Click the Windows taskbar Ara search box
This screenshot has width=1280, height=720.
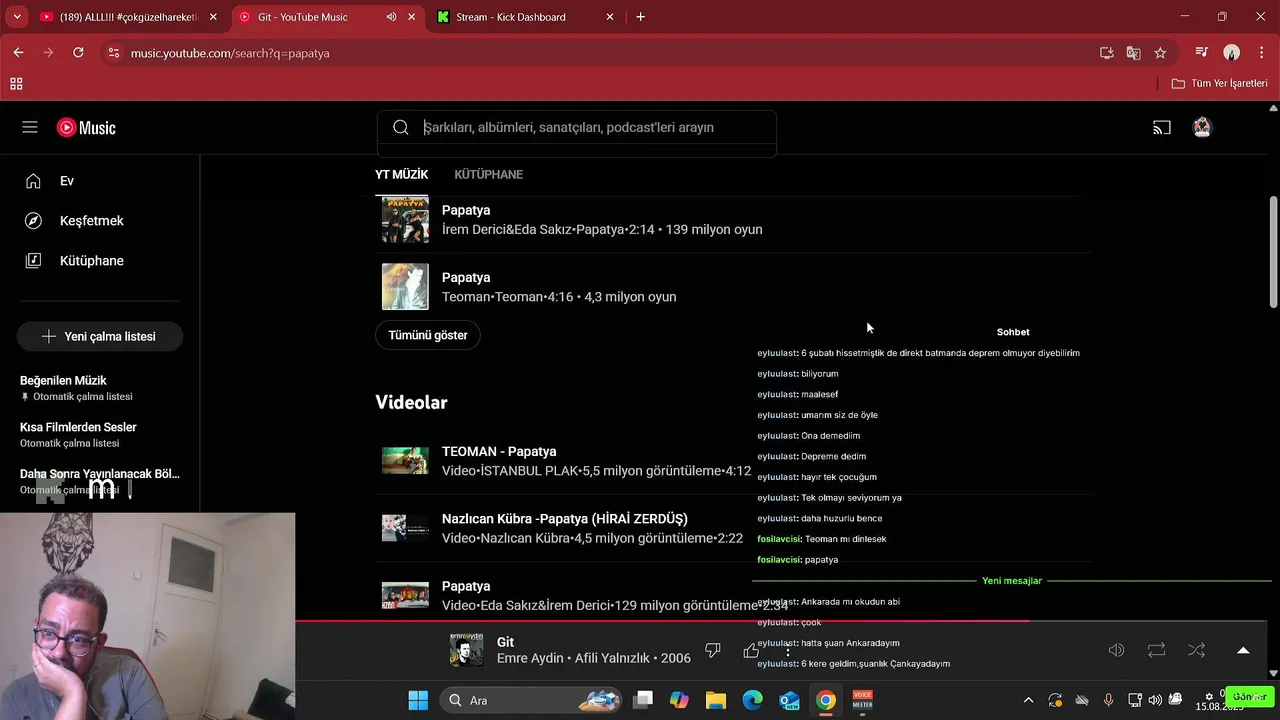click(x=531, y=700)
